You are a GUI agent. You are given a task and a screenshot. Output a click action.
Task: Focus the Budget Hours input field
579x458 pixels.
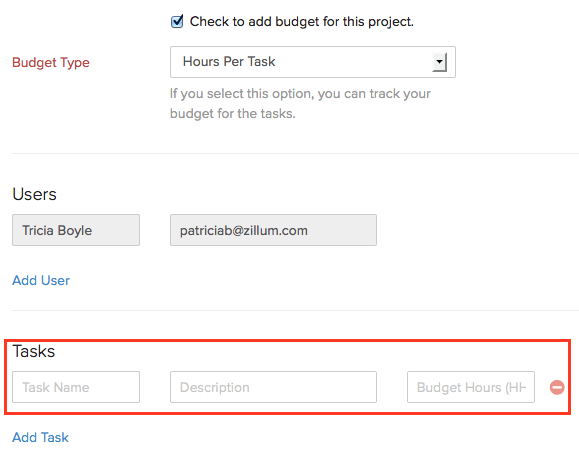[x=471, y=387]
